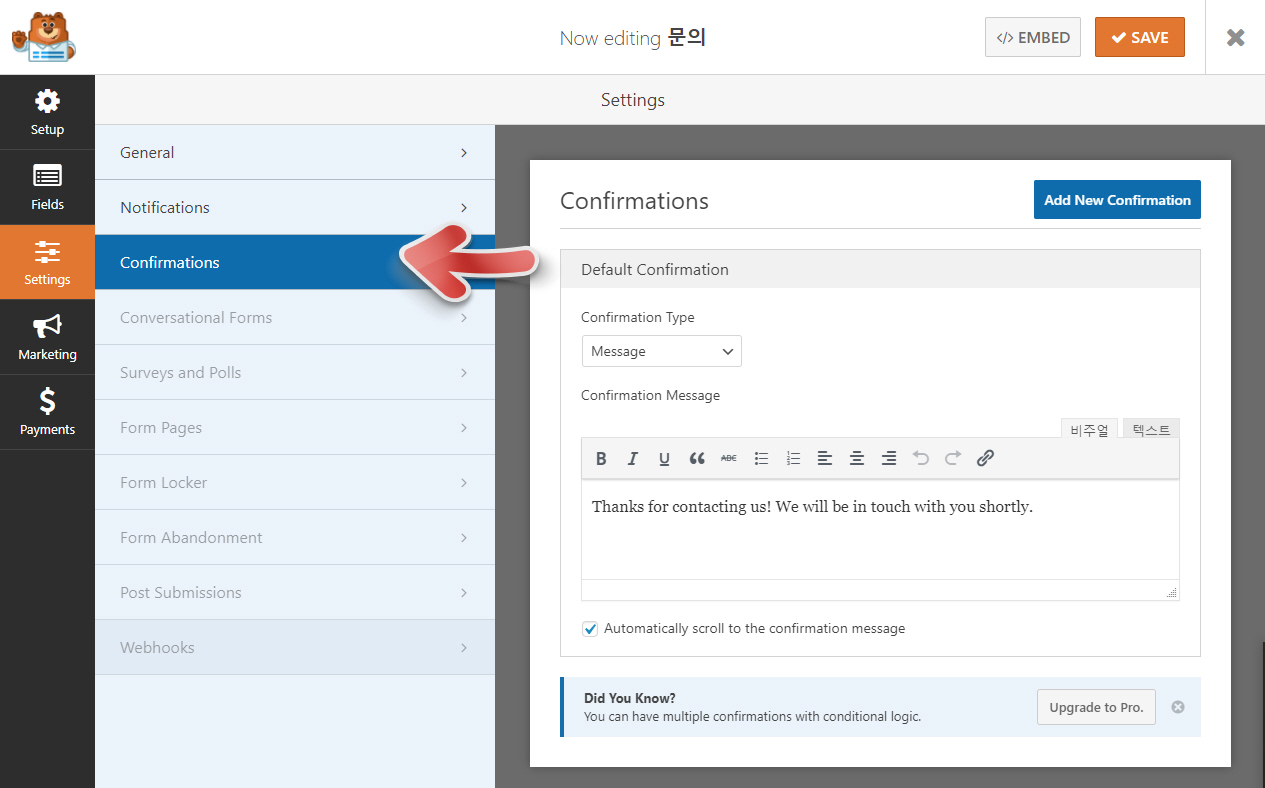Insert a numbered list
The width and height of the screenshot is (1265, 788).
[793, 458]
